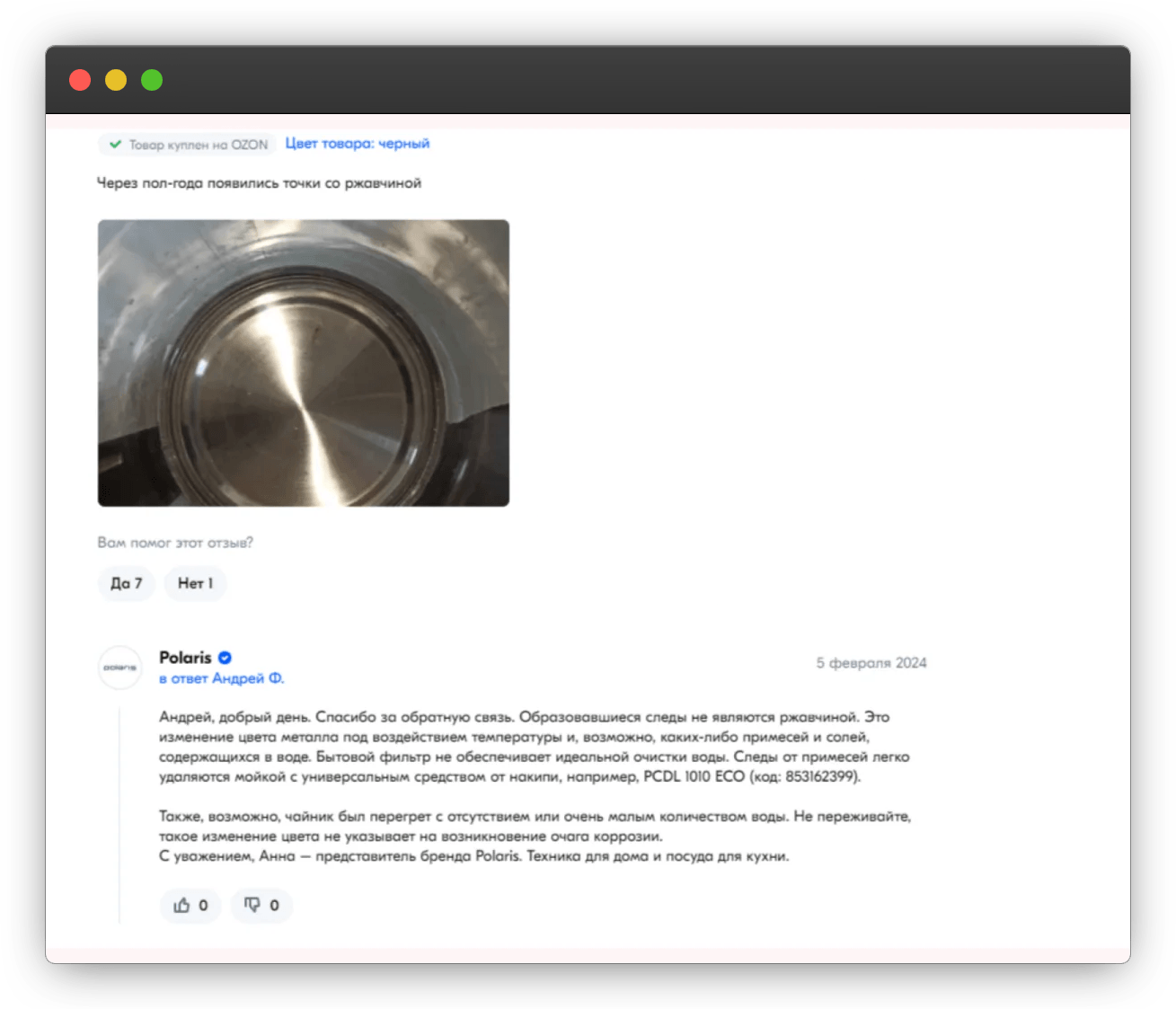The height and width of the screenshot is (1009, 1176).
Task: Click the blue verified badge beside Polaris
Action: (225, 658)
